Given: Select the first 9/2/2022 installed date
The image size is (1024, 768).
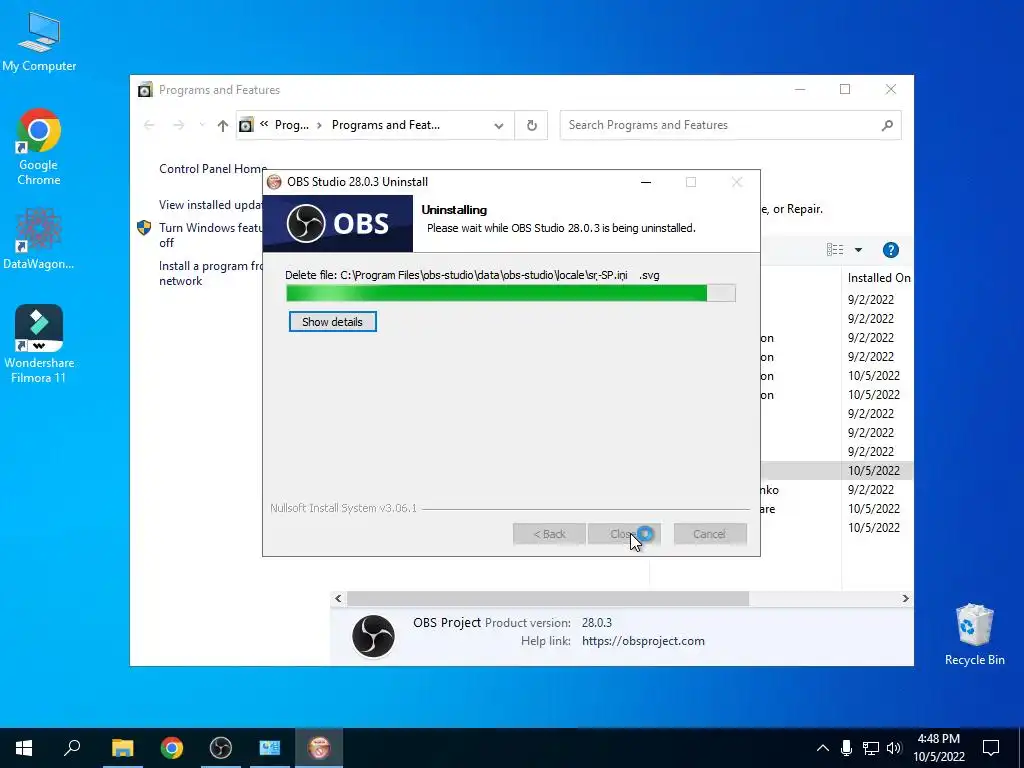Looking at the screenshot, I should tap(871, 299).
